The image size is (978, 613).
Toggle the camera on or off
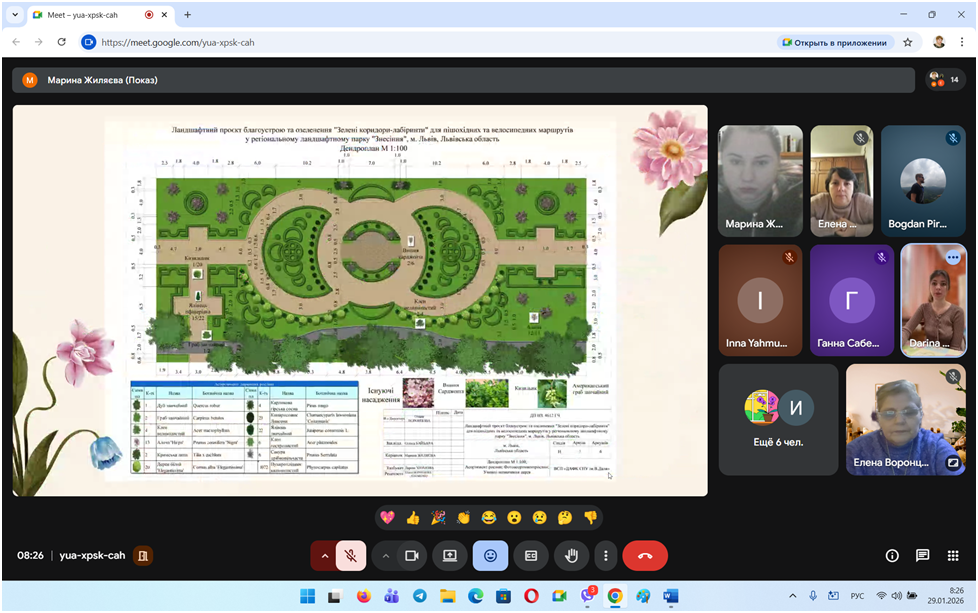coord(410,555)
